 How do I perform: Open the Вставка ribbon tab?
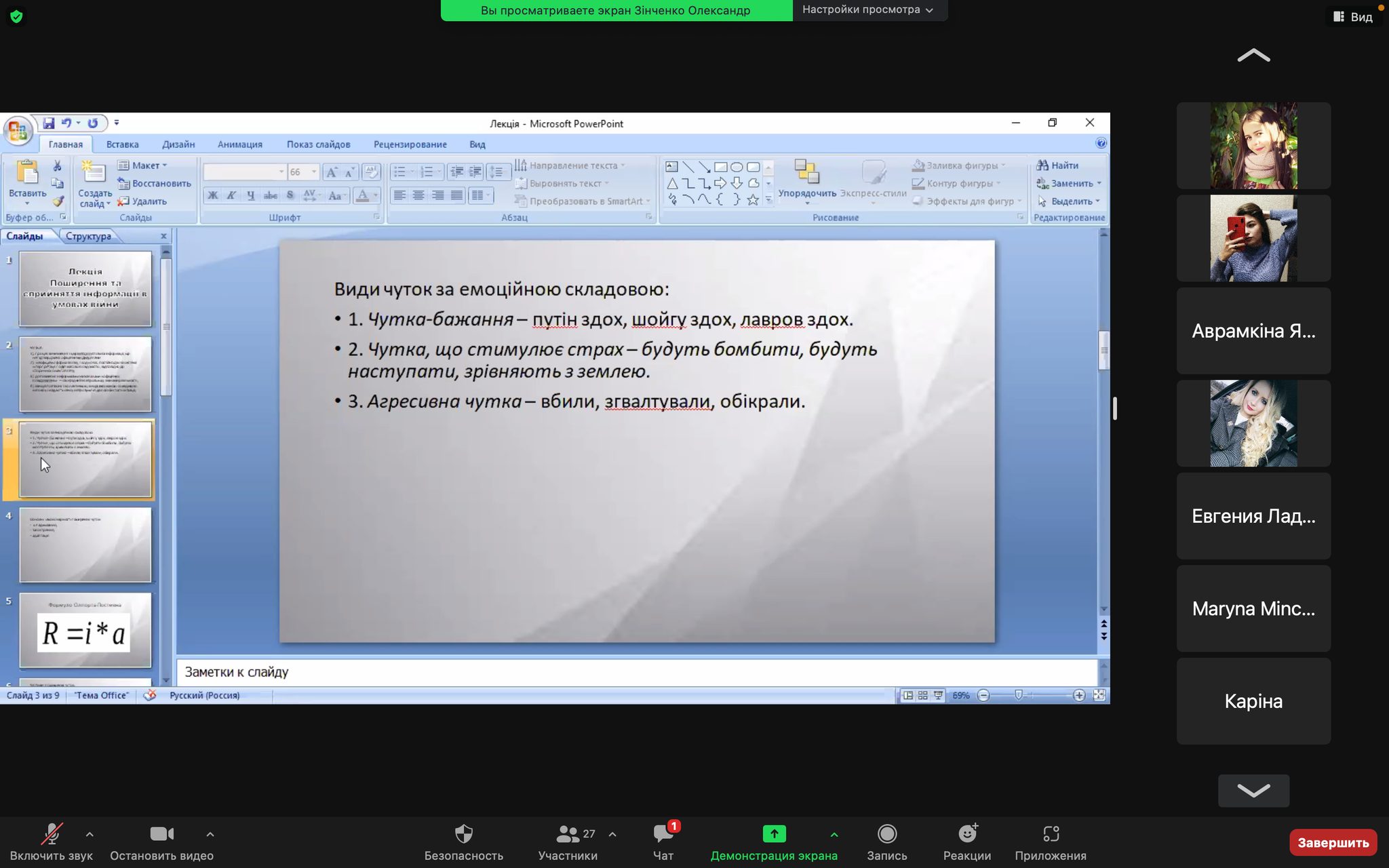point(122,144)
